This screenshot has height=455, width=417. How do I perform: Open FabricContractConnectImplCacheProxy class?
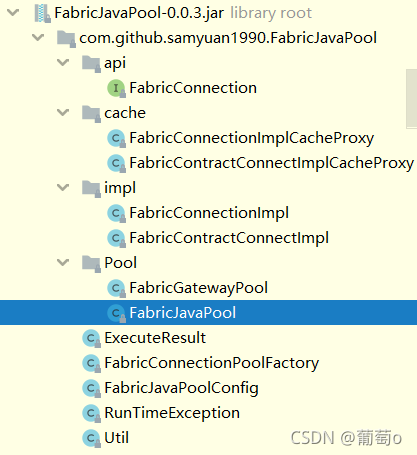pyautogui.click(x=272, y=164)
